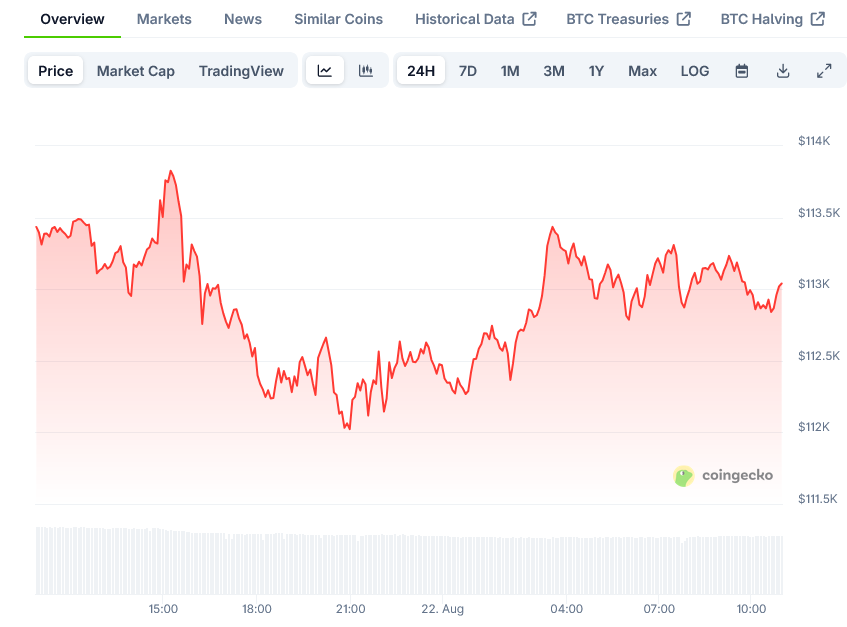Select the 1M time range

tap(510, 71)
